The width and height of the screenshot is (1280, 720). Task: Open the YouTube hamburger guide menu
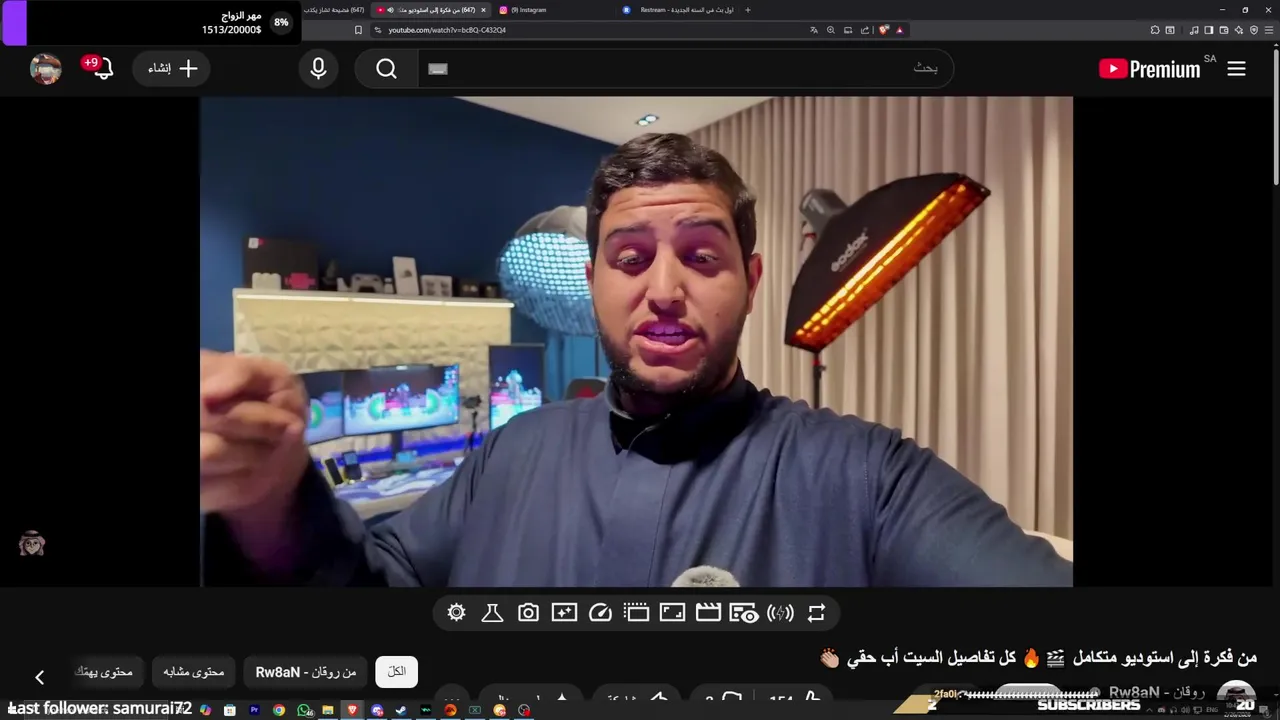(x=1236, y=69)
